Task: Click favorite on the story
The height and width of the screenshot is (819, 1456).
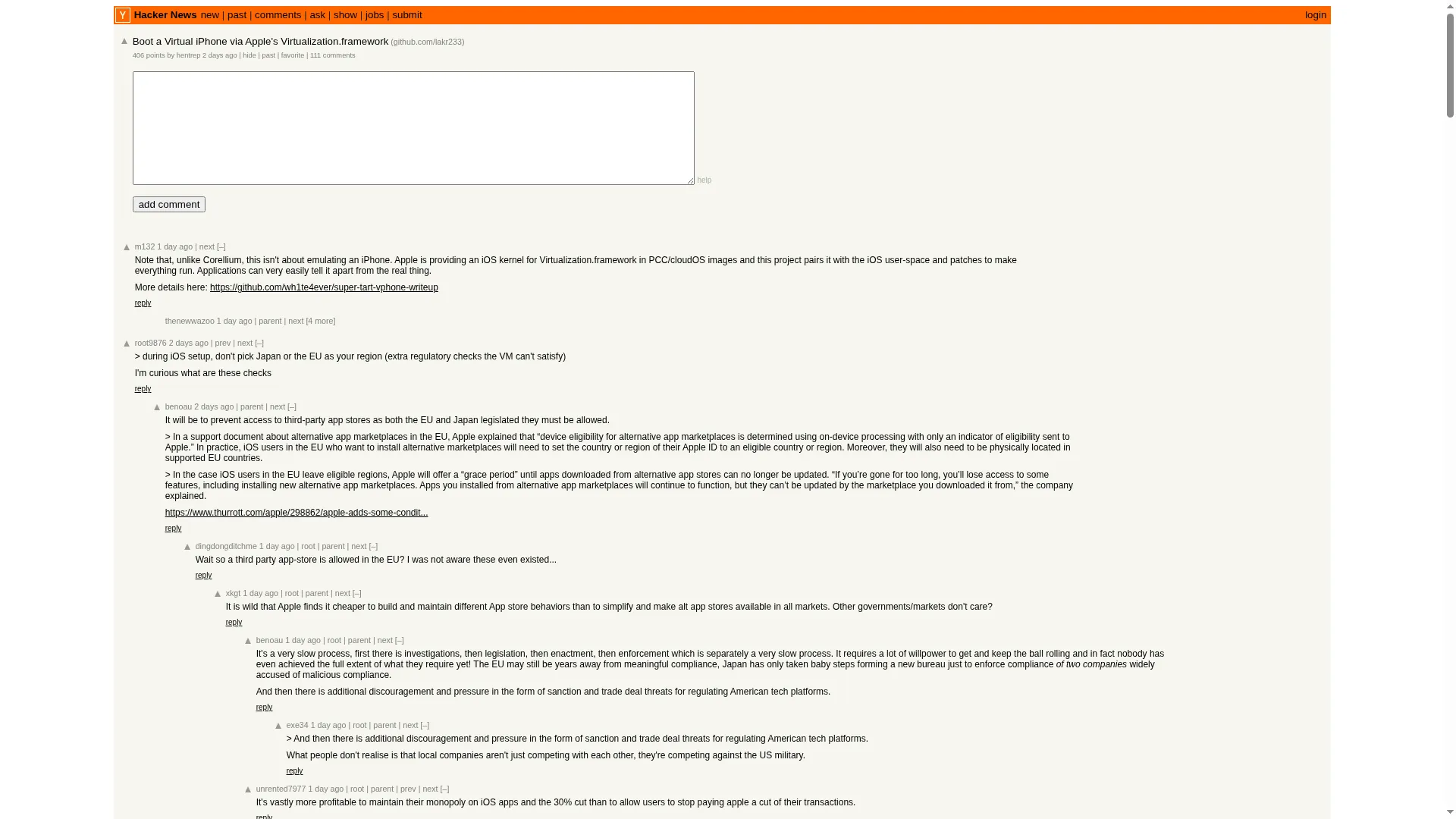Action: point(293,55)
